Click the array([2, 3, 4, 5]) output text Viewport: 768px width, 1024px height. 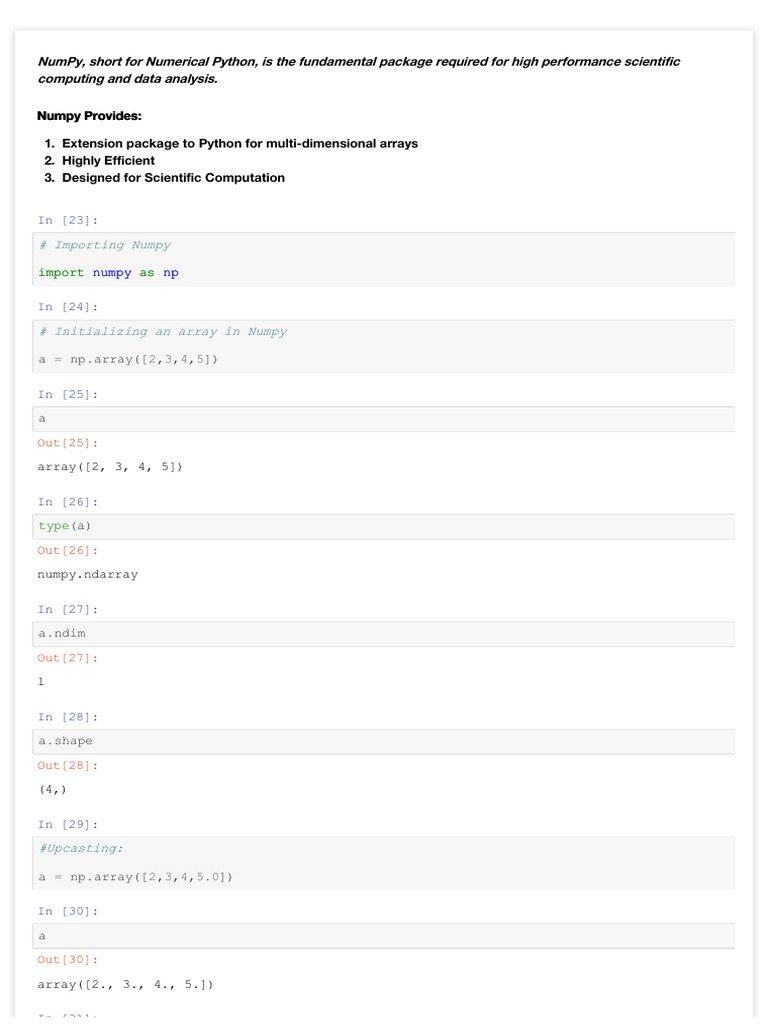110,467
